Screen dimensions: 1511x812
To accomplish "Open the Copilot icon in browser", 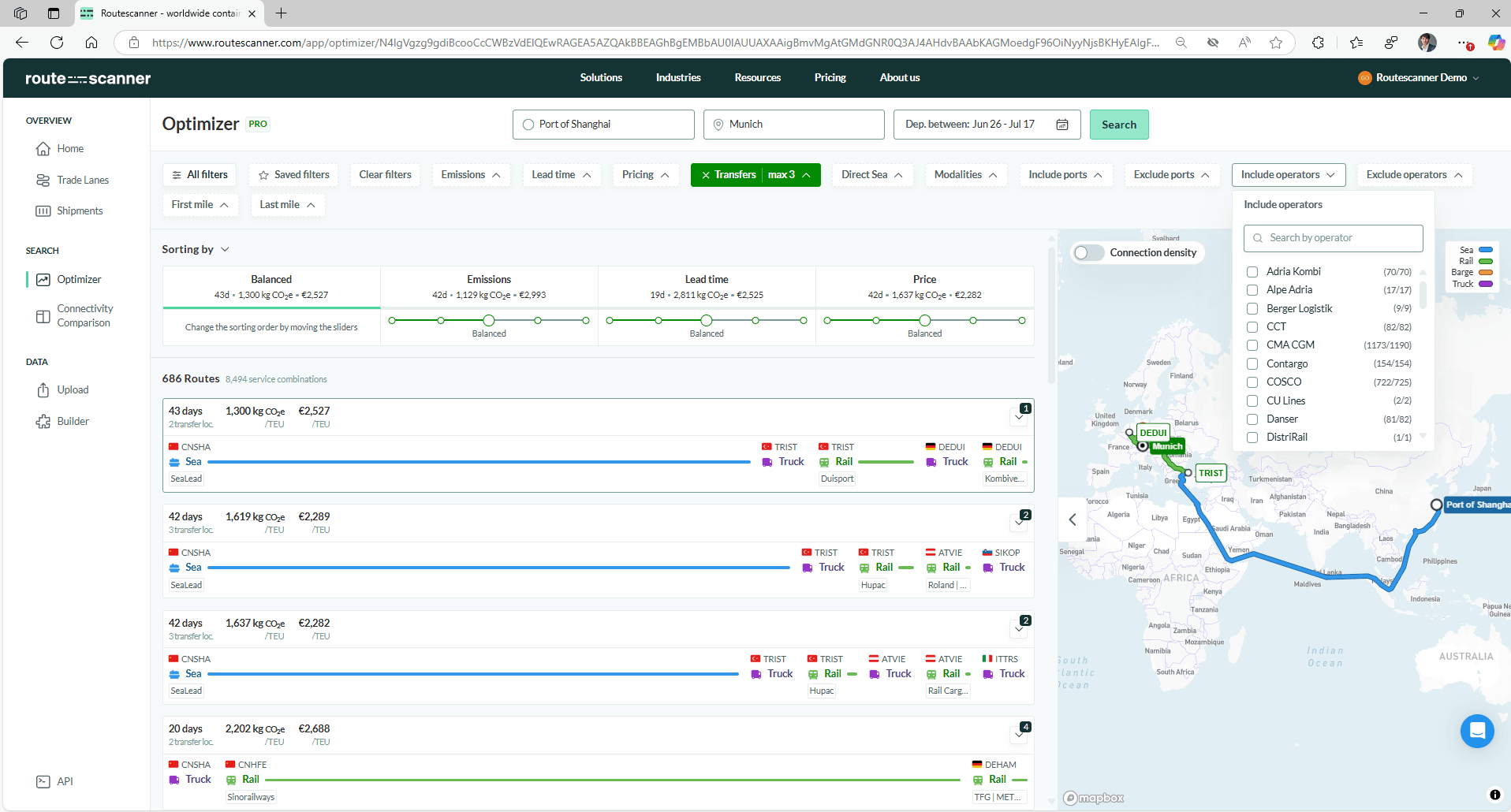I will (x=1496, y=43).
